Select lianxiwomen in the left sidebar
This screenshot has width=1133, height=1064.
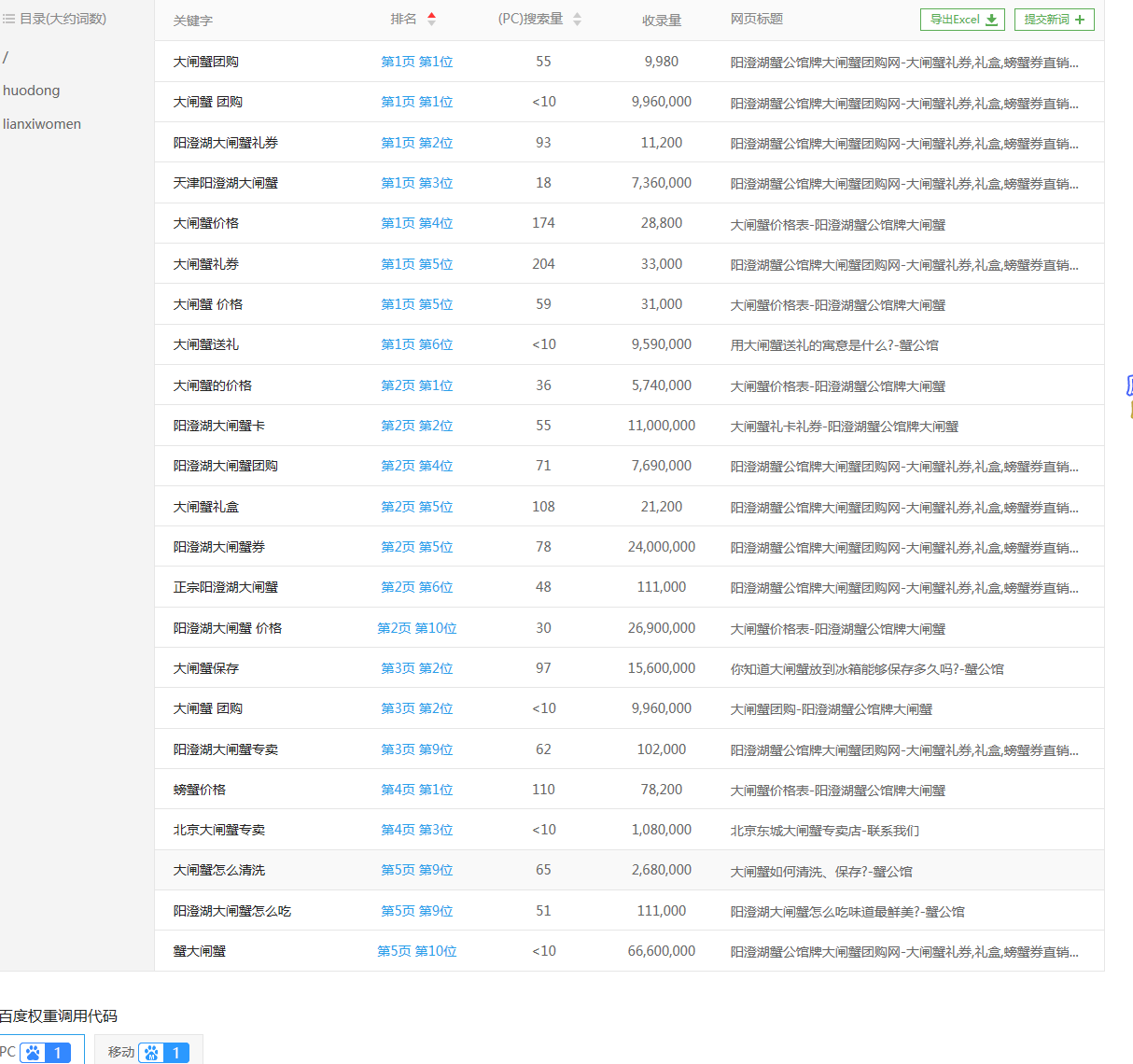[x=43, y=123]
